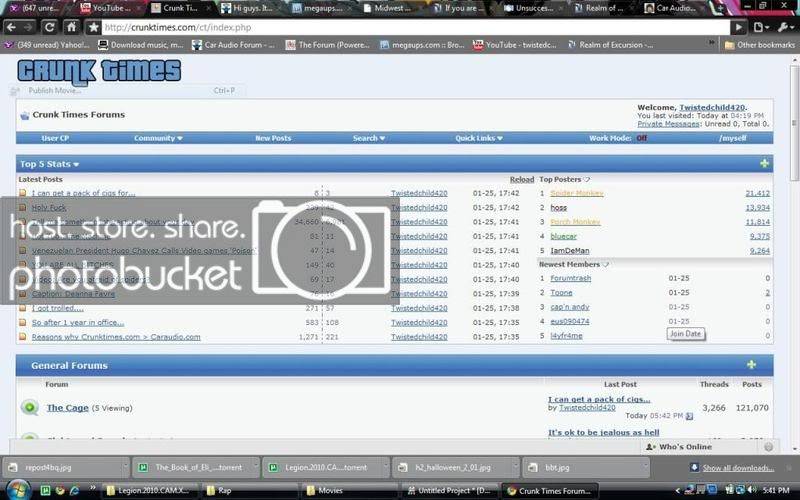Switch to Untitled Project taskbar window

tap(448, 490)
